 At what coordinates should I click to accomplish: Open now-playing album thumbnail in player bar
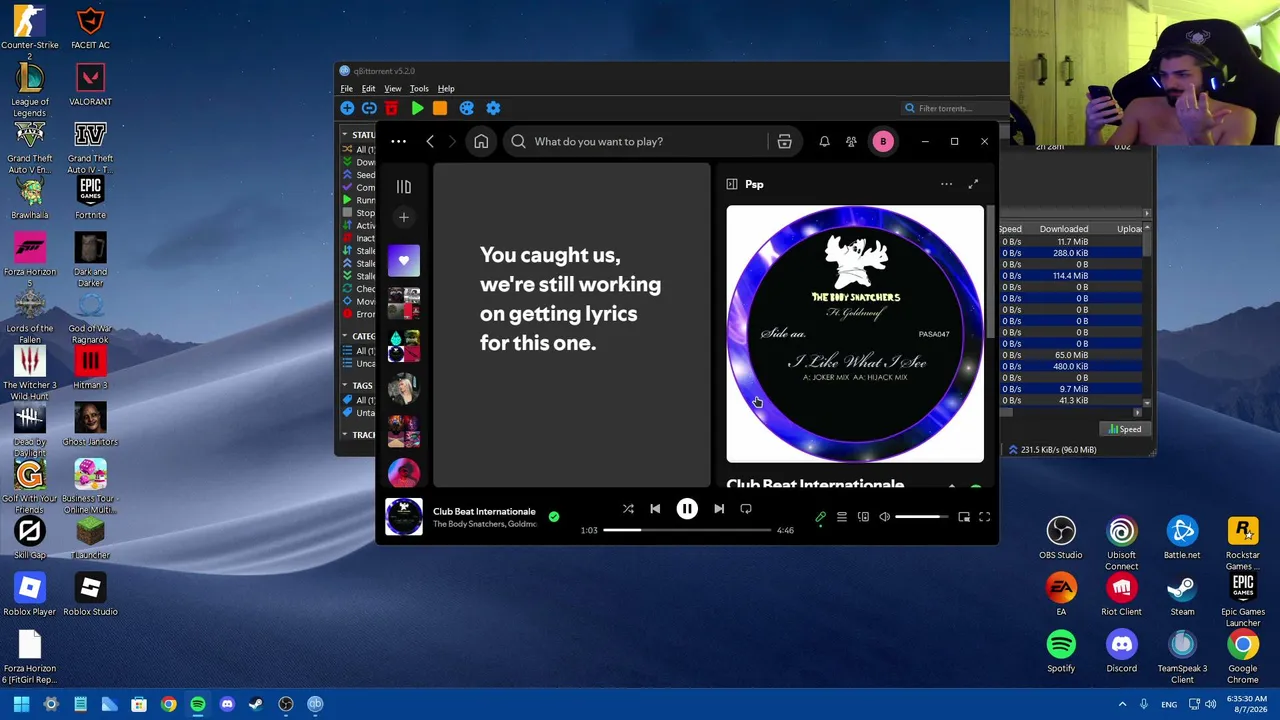click(404, 517)
